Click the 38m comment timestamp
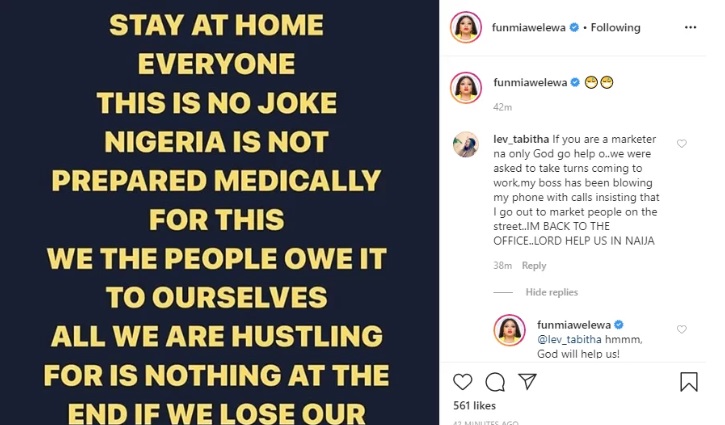 (503, 266)
